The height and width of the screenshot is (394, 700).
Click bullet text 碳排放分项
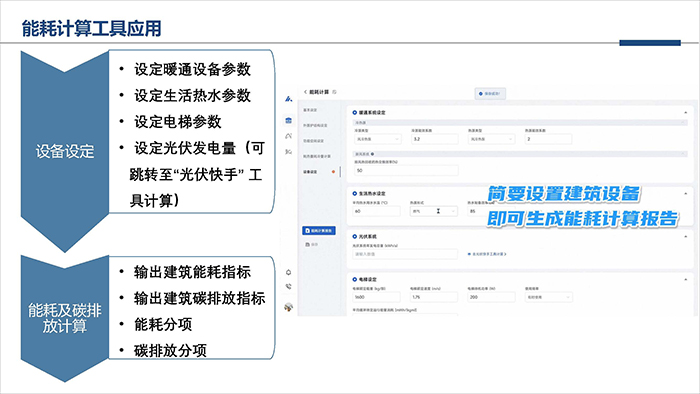[170, 351]
